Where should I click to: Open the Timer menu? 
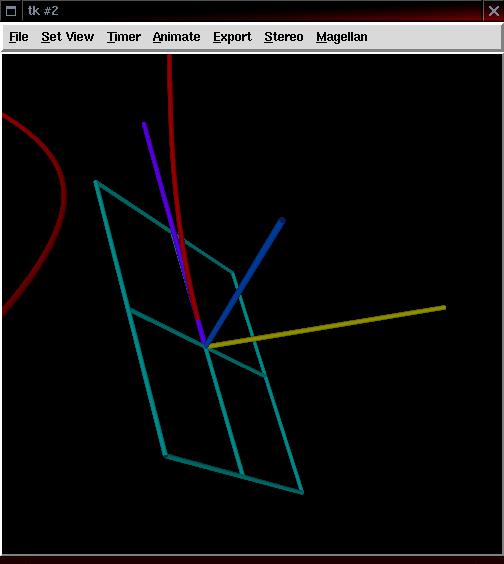click(x=123, y=37)
